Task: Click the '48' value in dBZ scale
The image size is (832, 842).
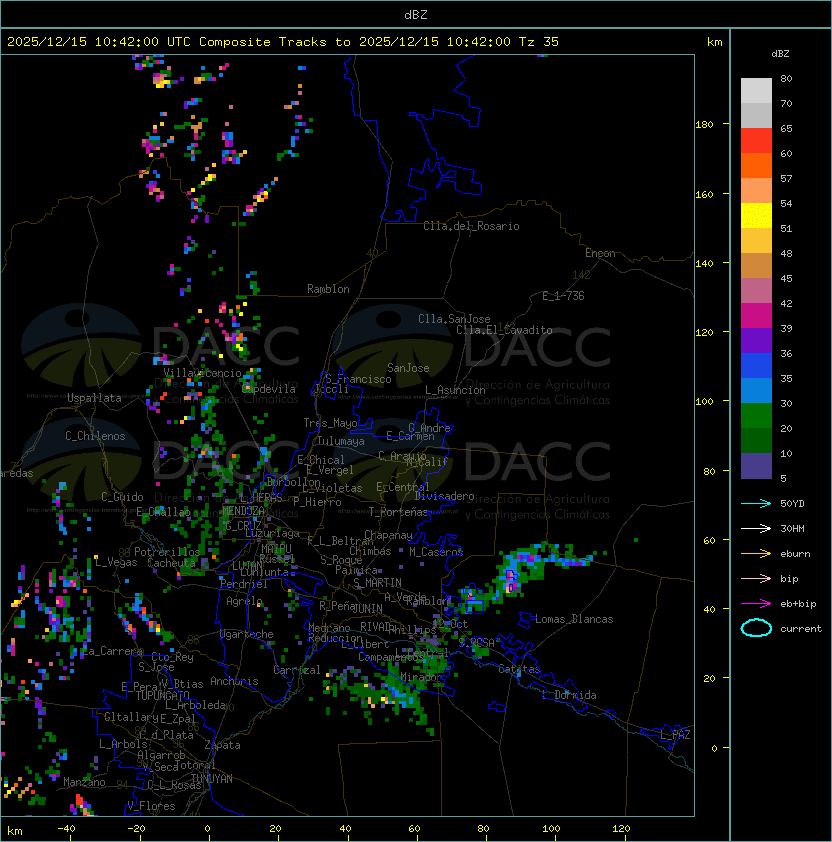Action: [x=786, y=253]
